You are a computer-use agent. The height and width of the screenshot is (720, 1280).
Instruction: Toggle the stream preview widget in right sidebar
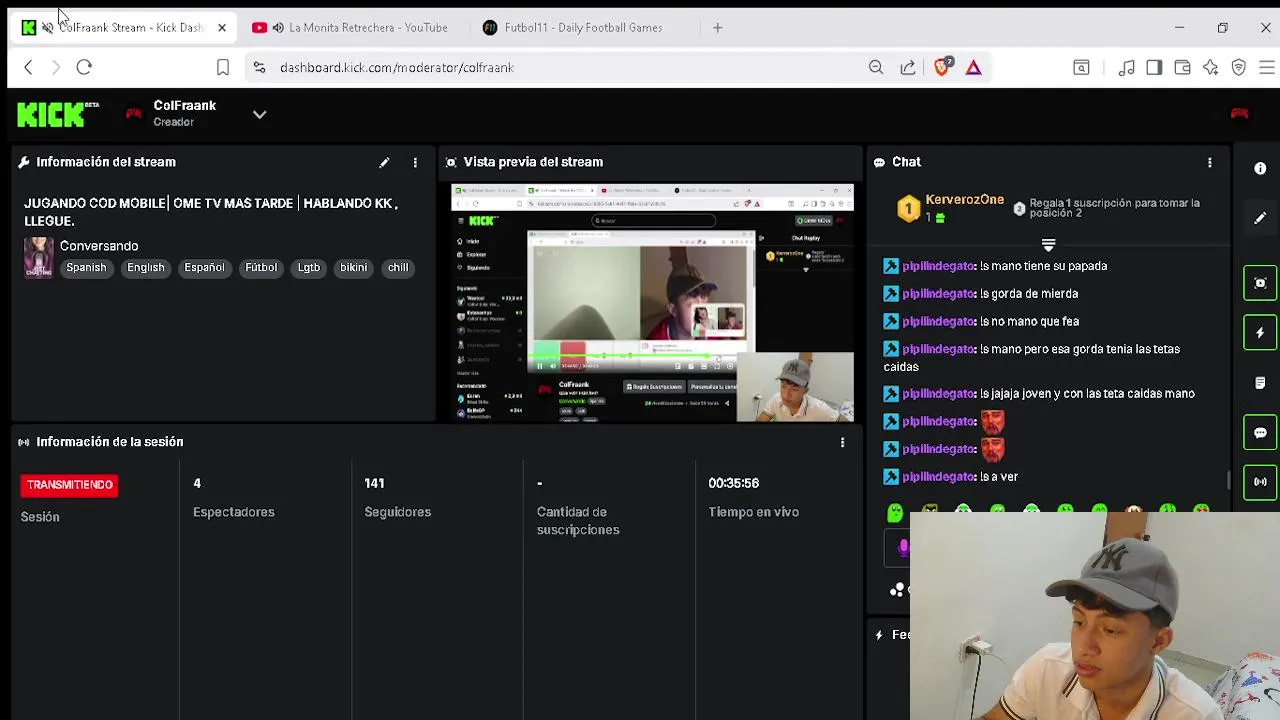coord(1260,283)
